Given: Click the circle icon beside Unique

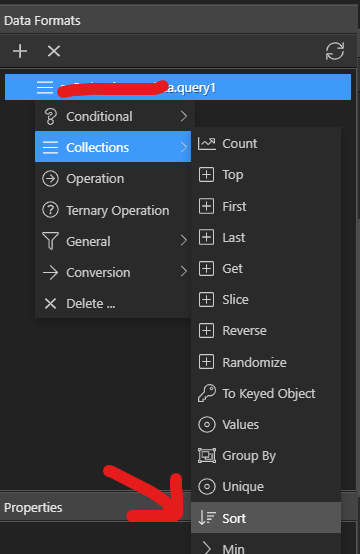Looking at the screenshot, I should click(x=207, y=487).
